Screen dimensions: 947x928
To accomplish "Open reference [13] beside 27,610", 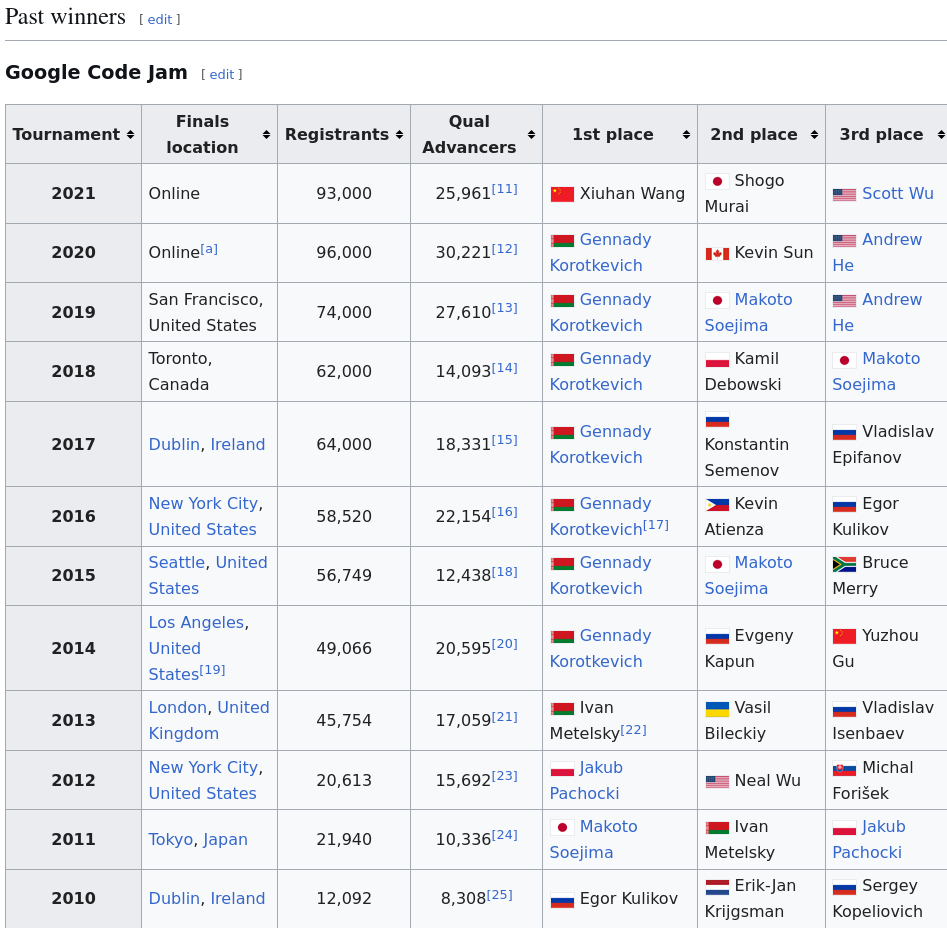I will point(504,308).
